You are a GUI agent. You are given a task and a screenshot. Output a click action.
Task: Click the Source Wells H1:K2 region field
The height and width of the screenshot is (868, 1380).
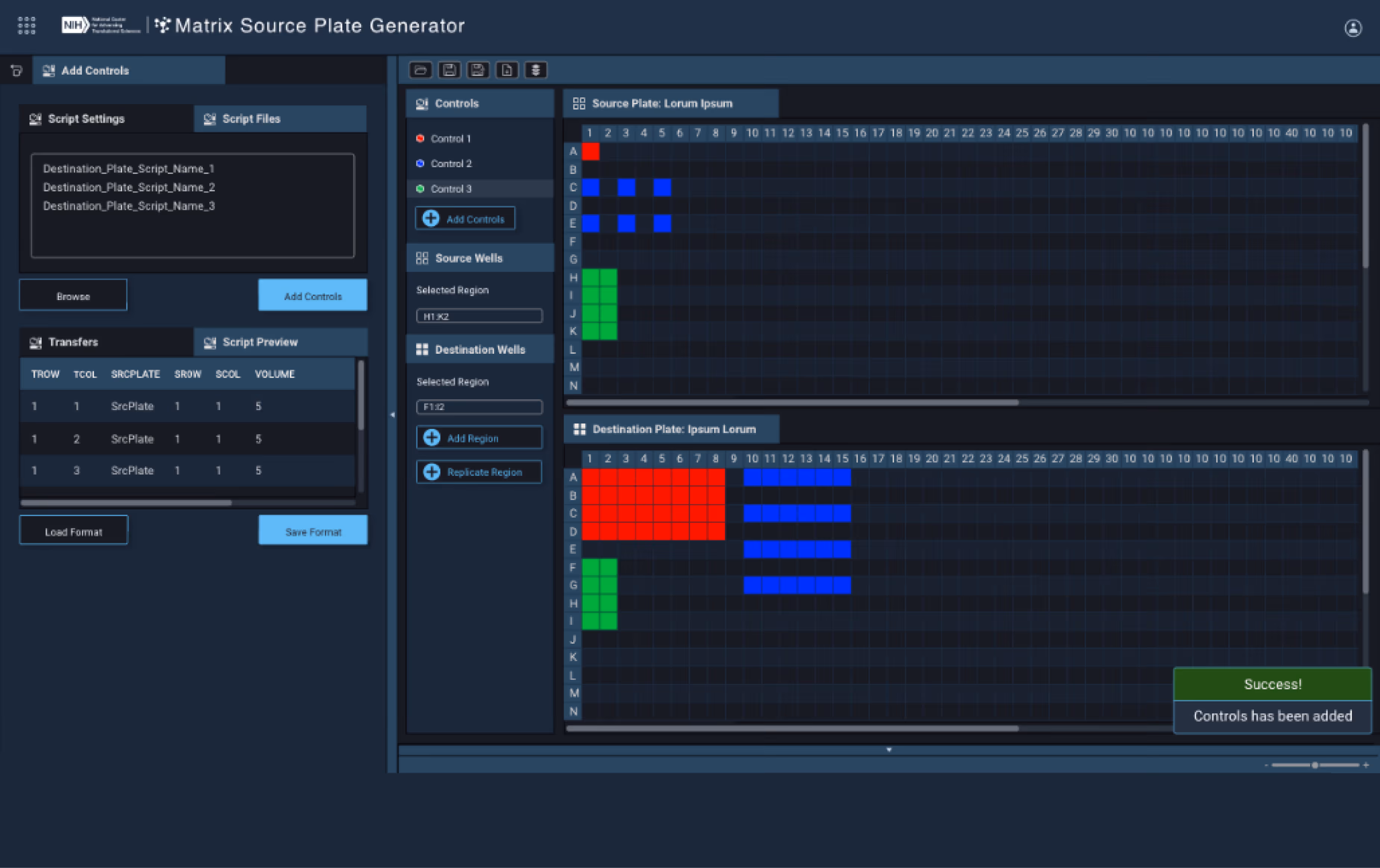tap(479, 316)
